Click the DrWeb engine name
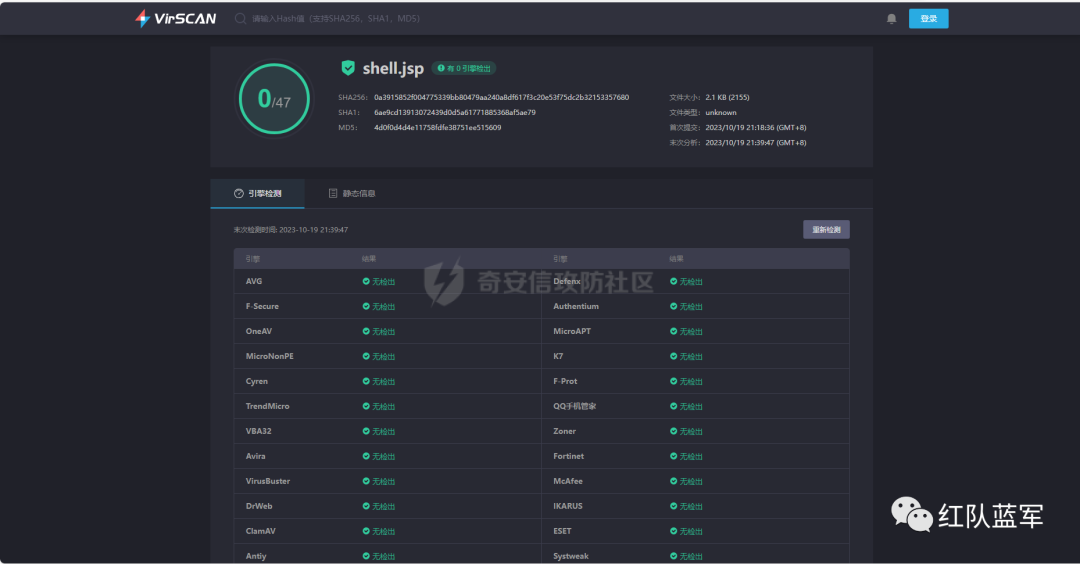 pos(259,506)
